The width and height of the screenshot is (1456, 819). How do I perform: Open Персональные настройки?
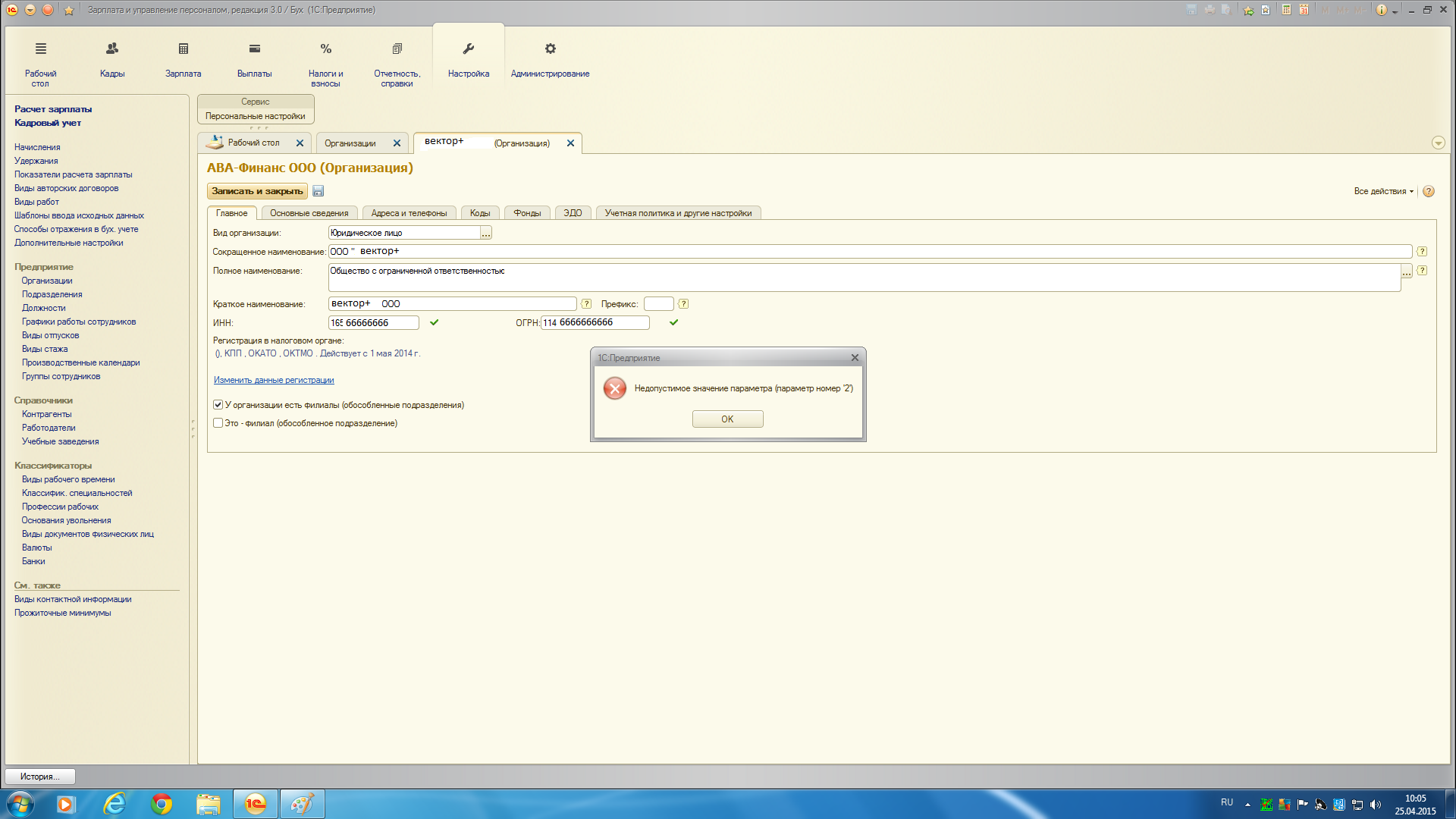tap(256, 116)
